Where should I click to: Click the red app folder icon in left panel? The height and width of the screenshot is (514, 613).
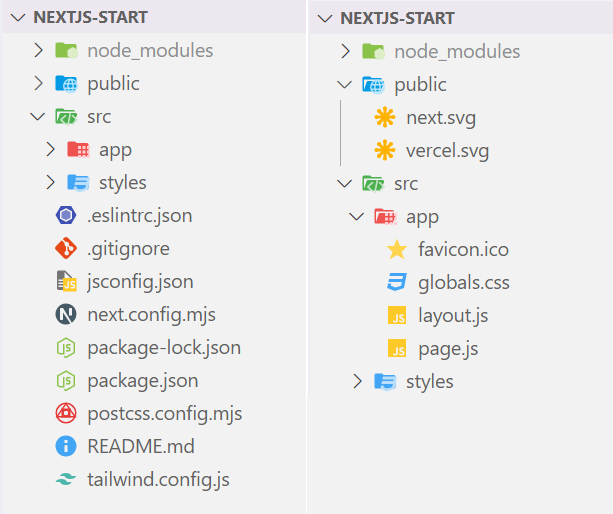point(78,149)
